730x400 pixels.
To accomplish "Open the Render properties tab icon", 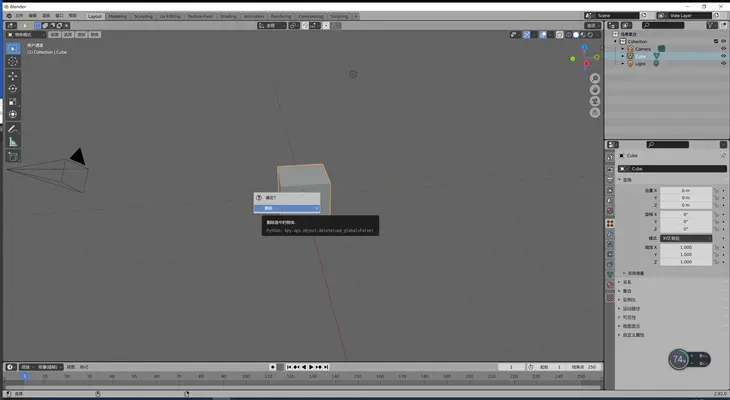I will [610, 169].
